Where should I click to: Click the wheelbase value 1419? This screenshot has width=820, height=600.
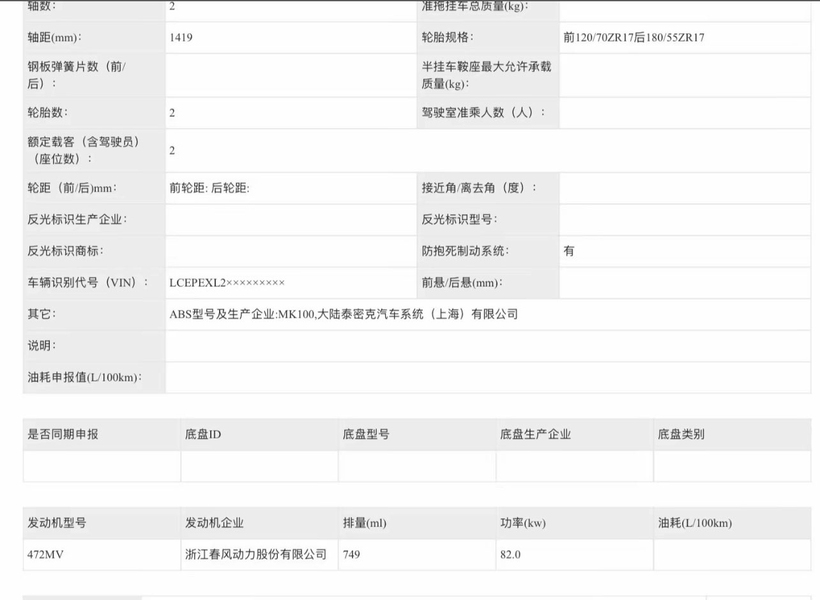point(184,38)
